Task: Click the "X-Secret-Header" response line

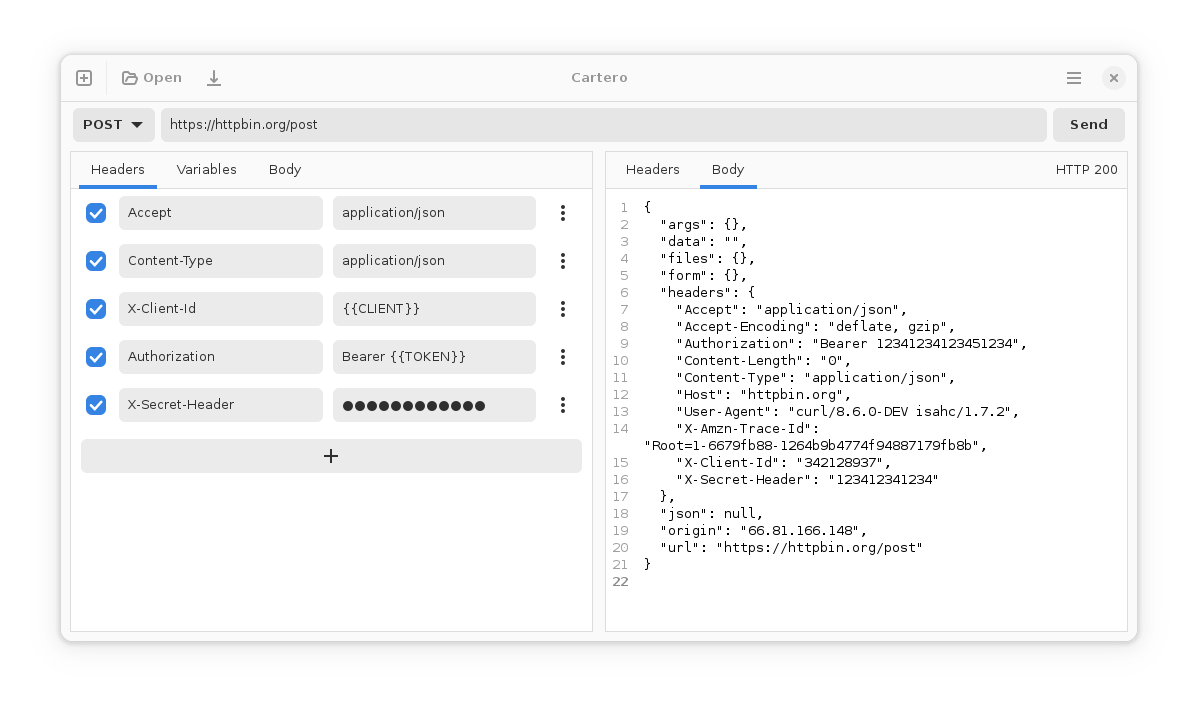Action: click(807, 480)
